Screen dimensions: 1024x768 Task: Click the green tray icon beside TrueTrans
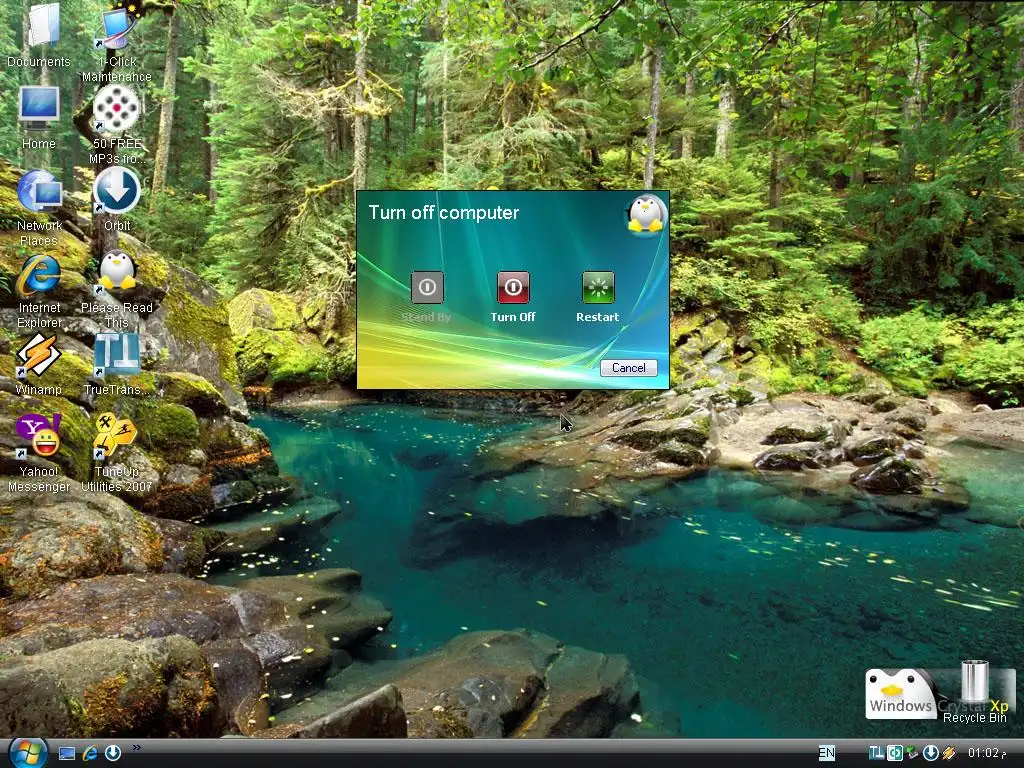pos(895,753)
